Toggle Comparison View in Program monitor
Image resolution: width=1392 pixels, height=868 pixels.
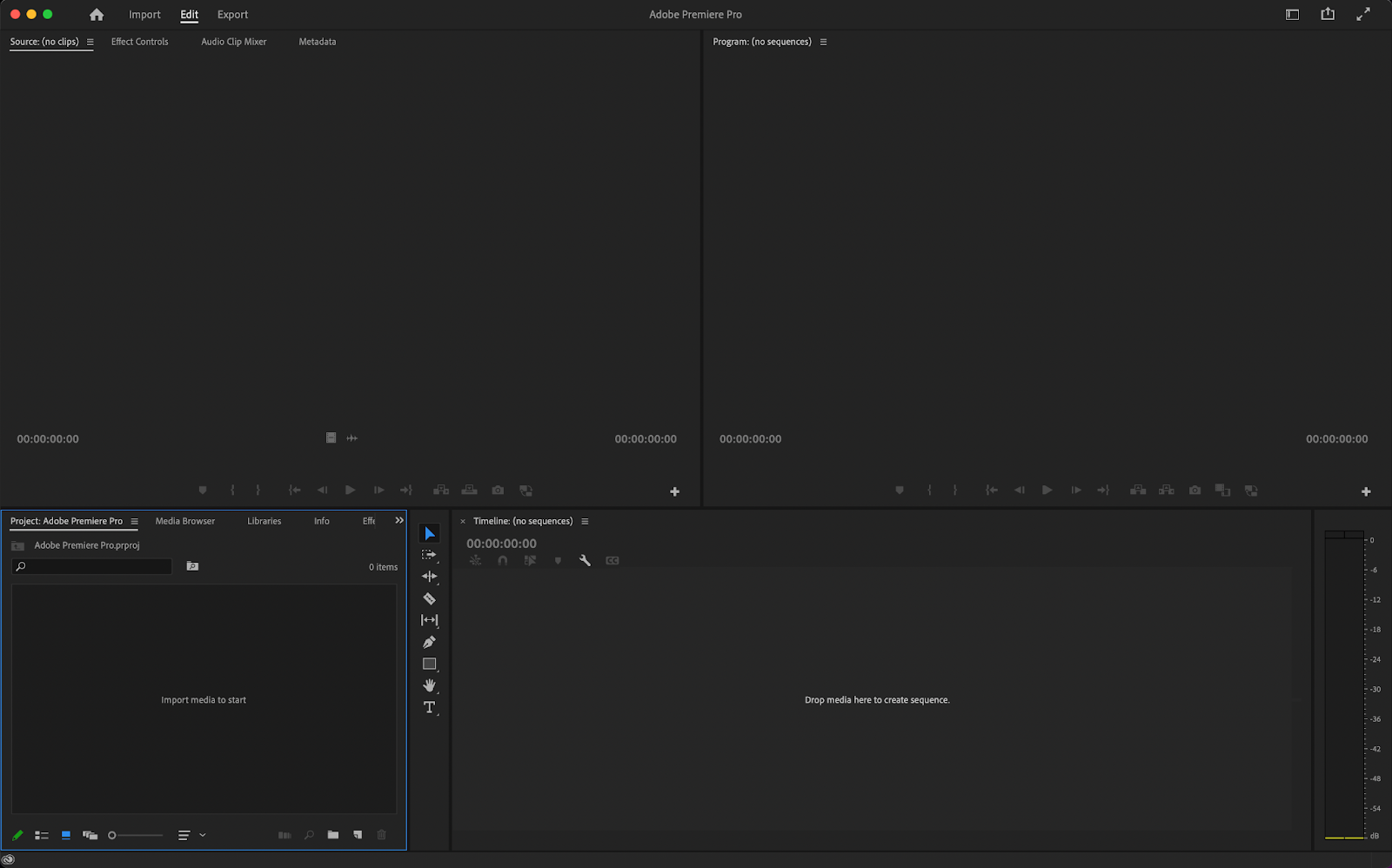click(1222, 491)
